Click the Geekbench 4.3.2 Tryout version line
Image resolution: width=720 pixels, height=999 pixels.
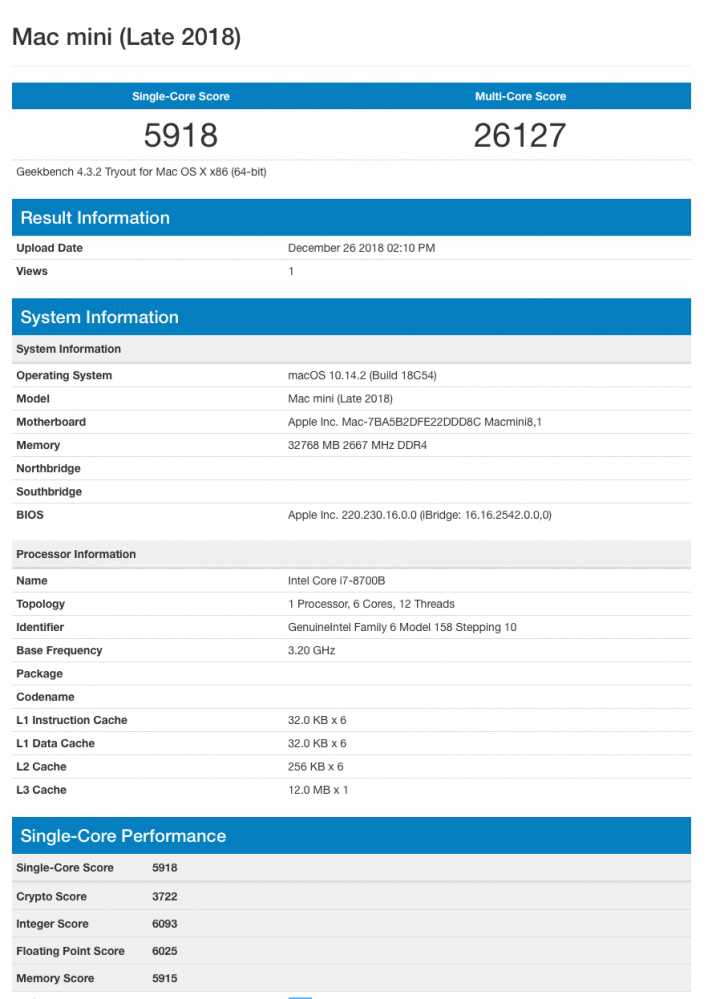tap(141, 172)
